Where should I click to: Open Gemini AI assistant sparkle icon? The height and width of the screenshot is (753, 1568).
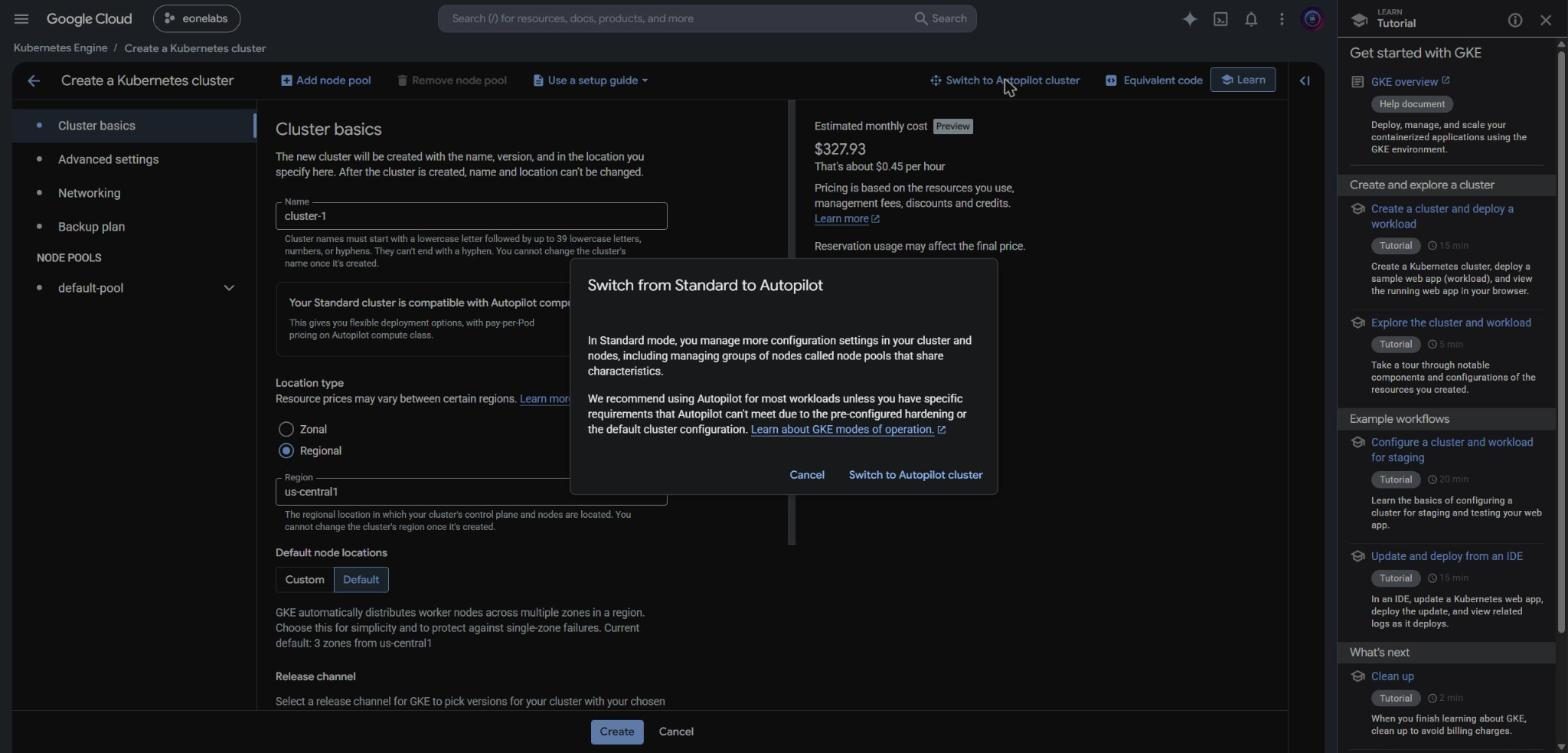click(x=1190, y=19)
